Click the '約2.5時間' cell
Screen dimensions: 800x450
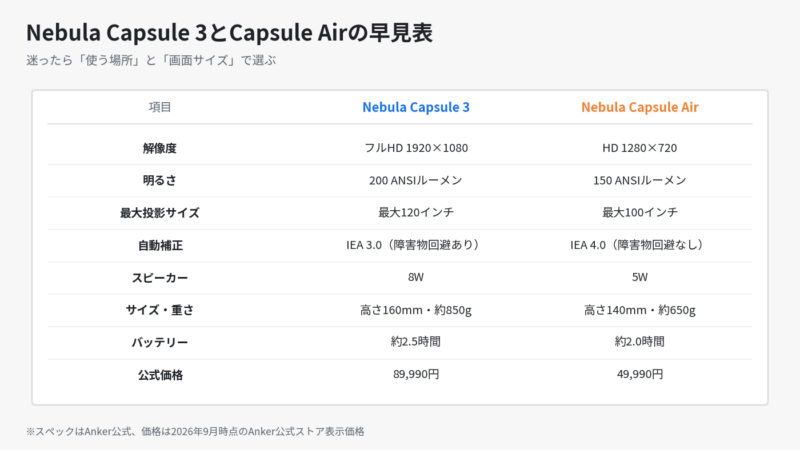tap(416, 342)
